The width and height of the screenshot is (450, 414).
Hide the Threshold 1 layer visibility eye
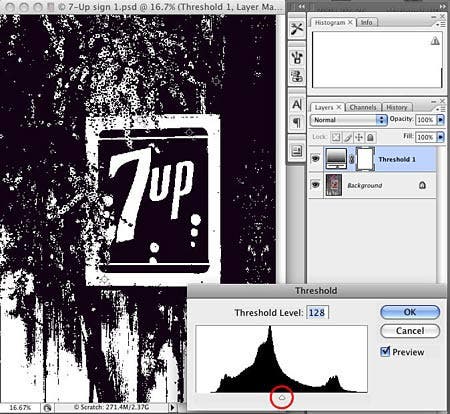315,159
